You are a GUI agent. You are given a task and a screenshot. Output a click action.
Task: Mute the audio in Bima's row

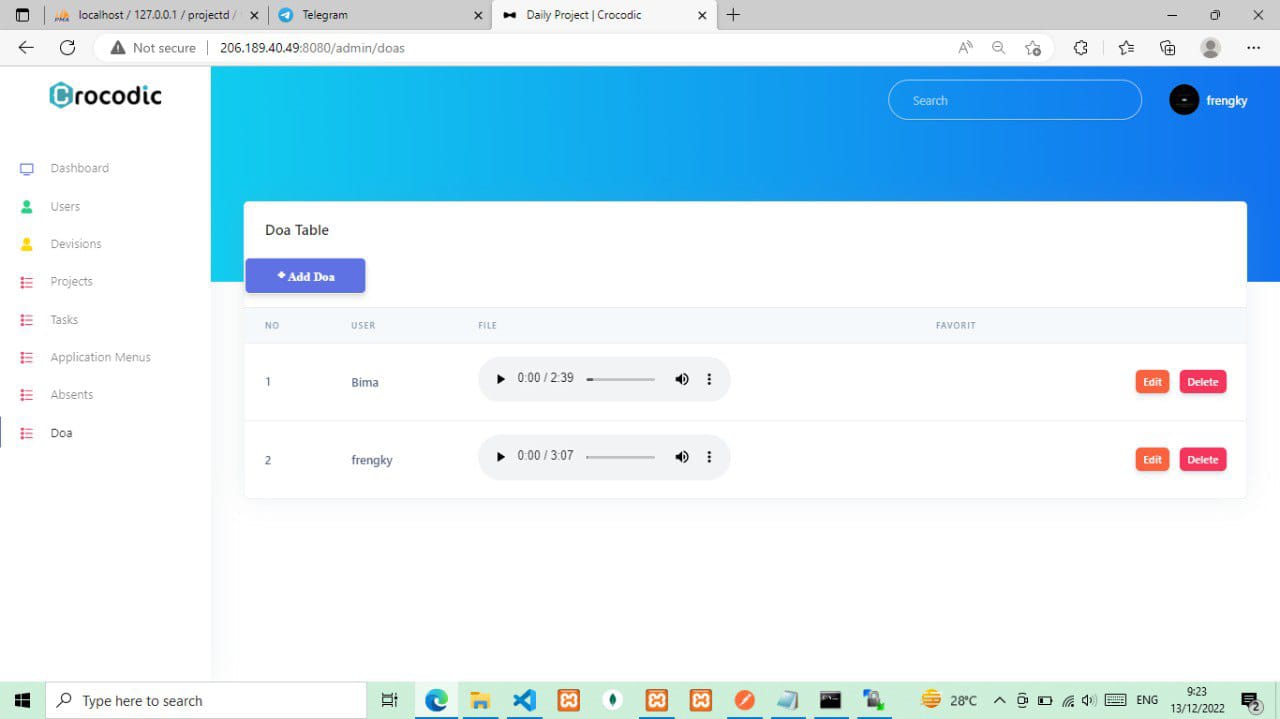point(682,379)
